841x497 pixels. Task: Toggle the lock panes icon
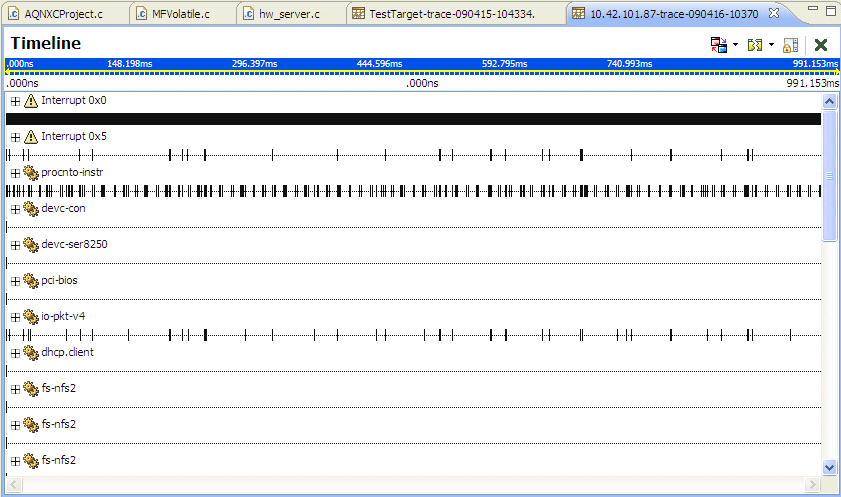coord(790,45)
